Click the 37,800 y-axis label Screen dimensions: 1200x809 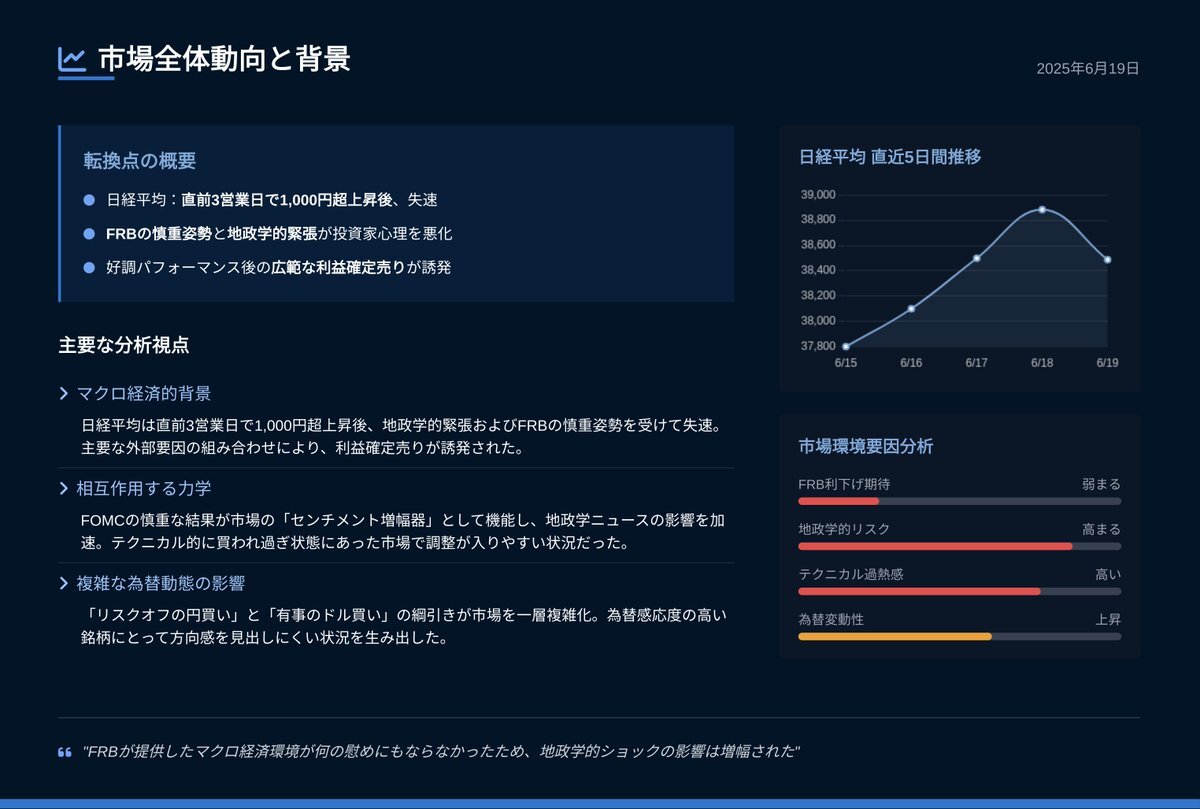[818, 346]
